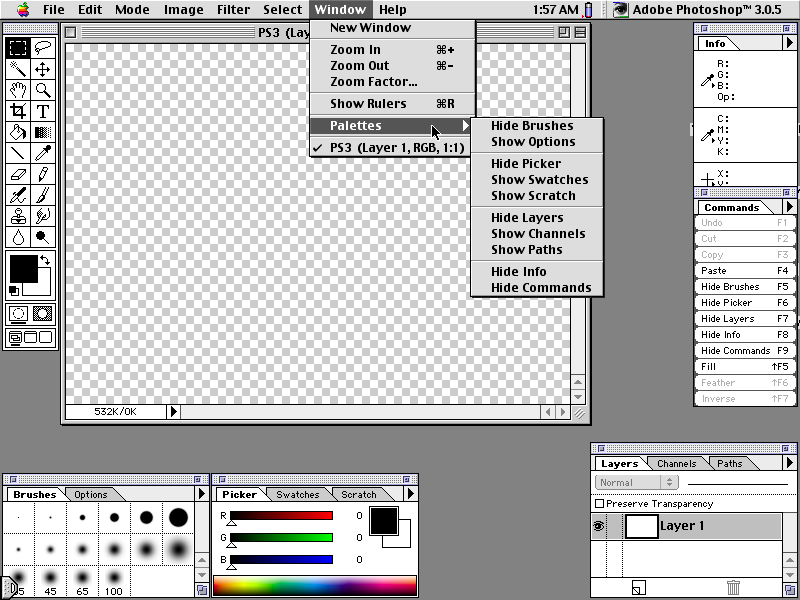Screen dimensions: 800x600
Task: Choose Show Swatches from Palettes submenu
Action: [x=539, y=180]
